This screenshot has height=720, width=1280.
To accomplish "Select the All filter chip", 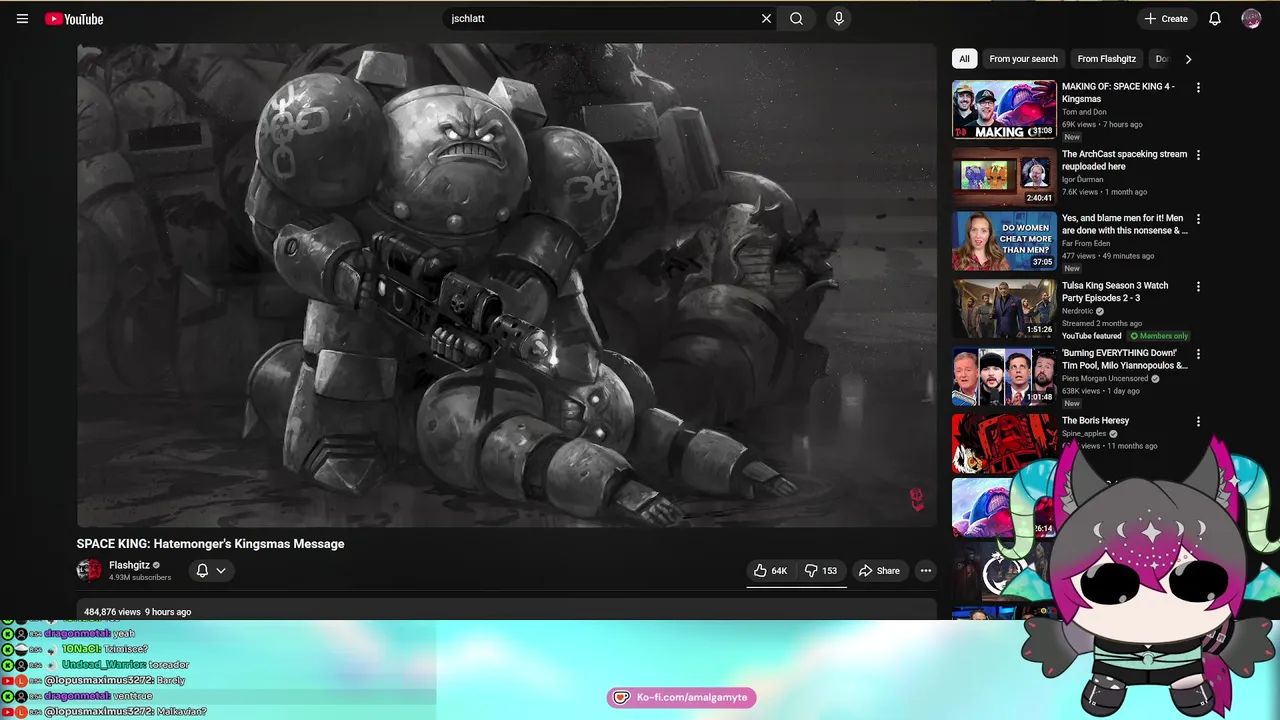I will [964, 59].
